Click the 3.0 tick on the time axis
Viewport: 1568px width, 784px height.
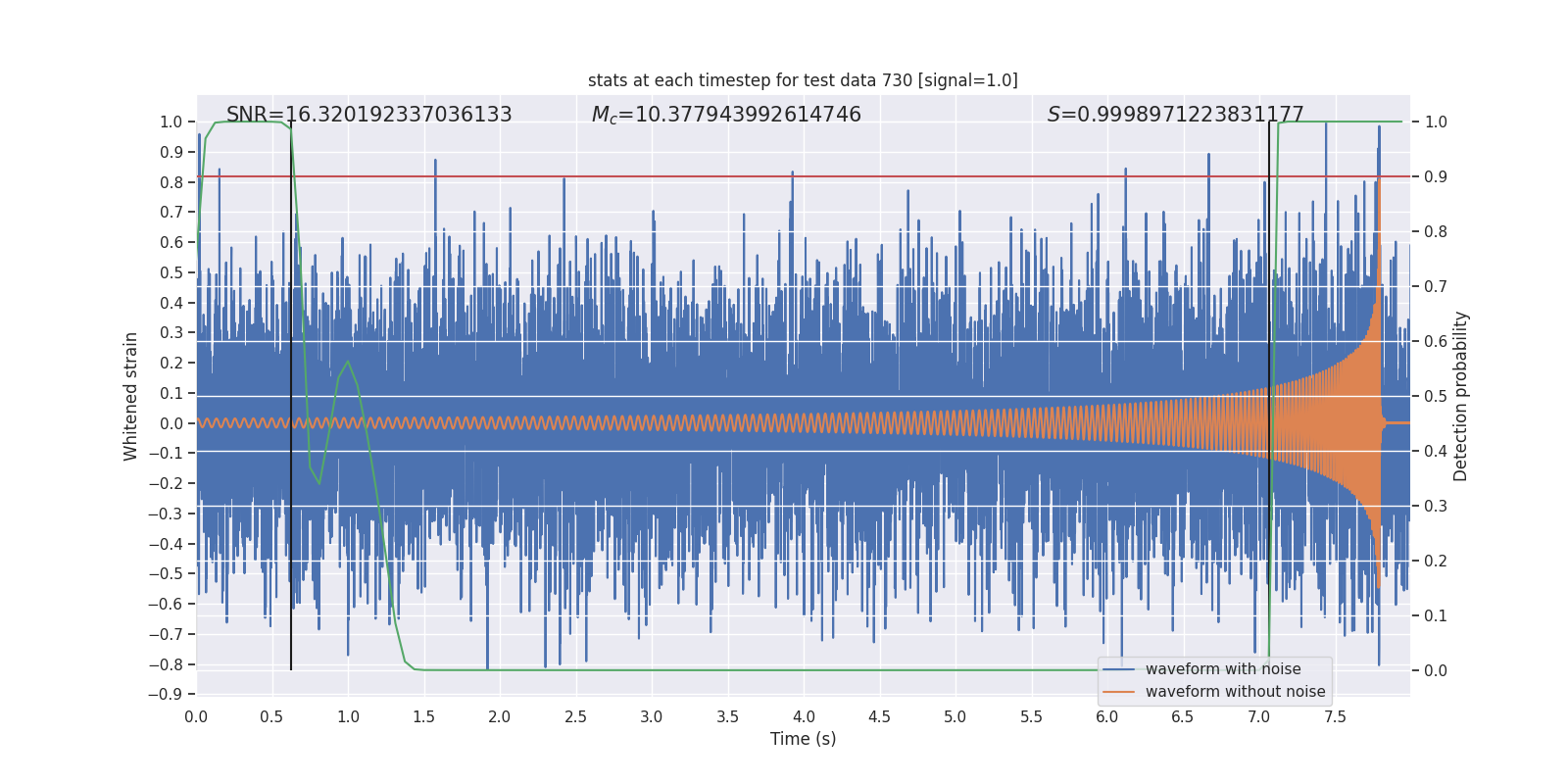pyautogui.click(x=652, y=716)
